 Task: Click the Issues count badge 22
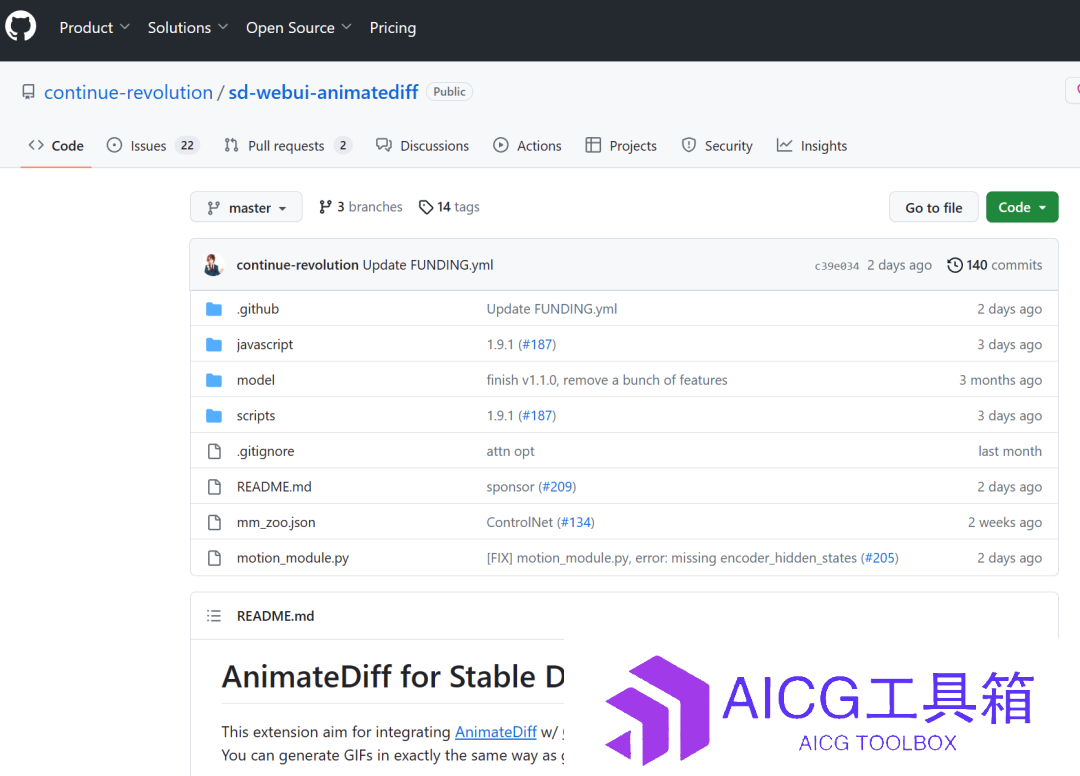coord(187,146)
